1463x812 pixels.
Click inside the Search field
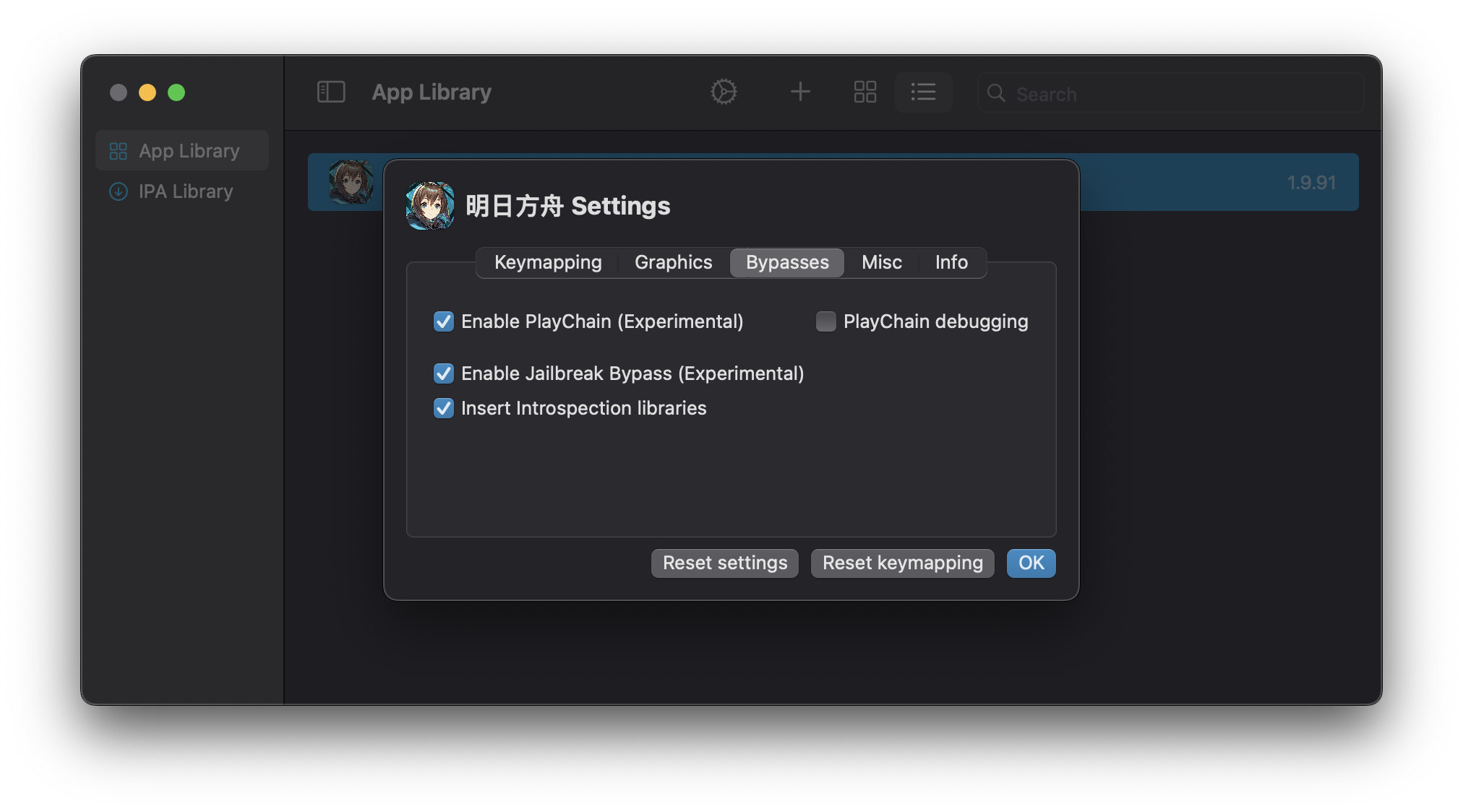[x=1157, y=93]
